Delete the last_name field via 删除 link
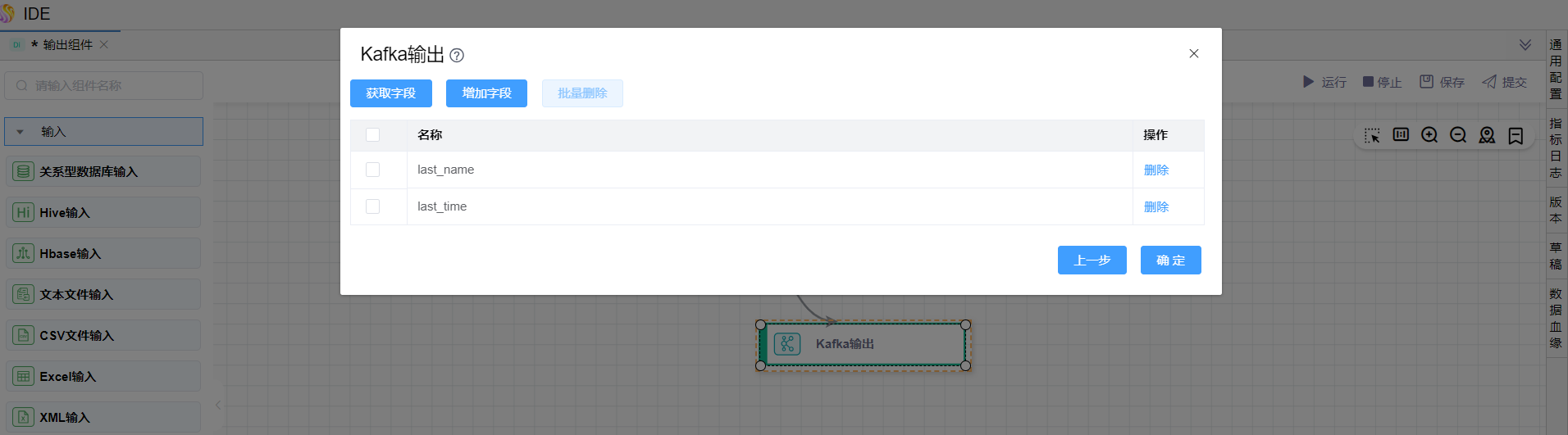The width and height of the screenshot is (1568, 435). [1156, 170]
